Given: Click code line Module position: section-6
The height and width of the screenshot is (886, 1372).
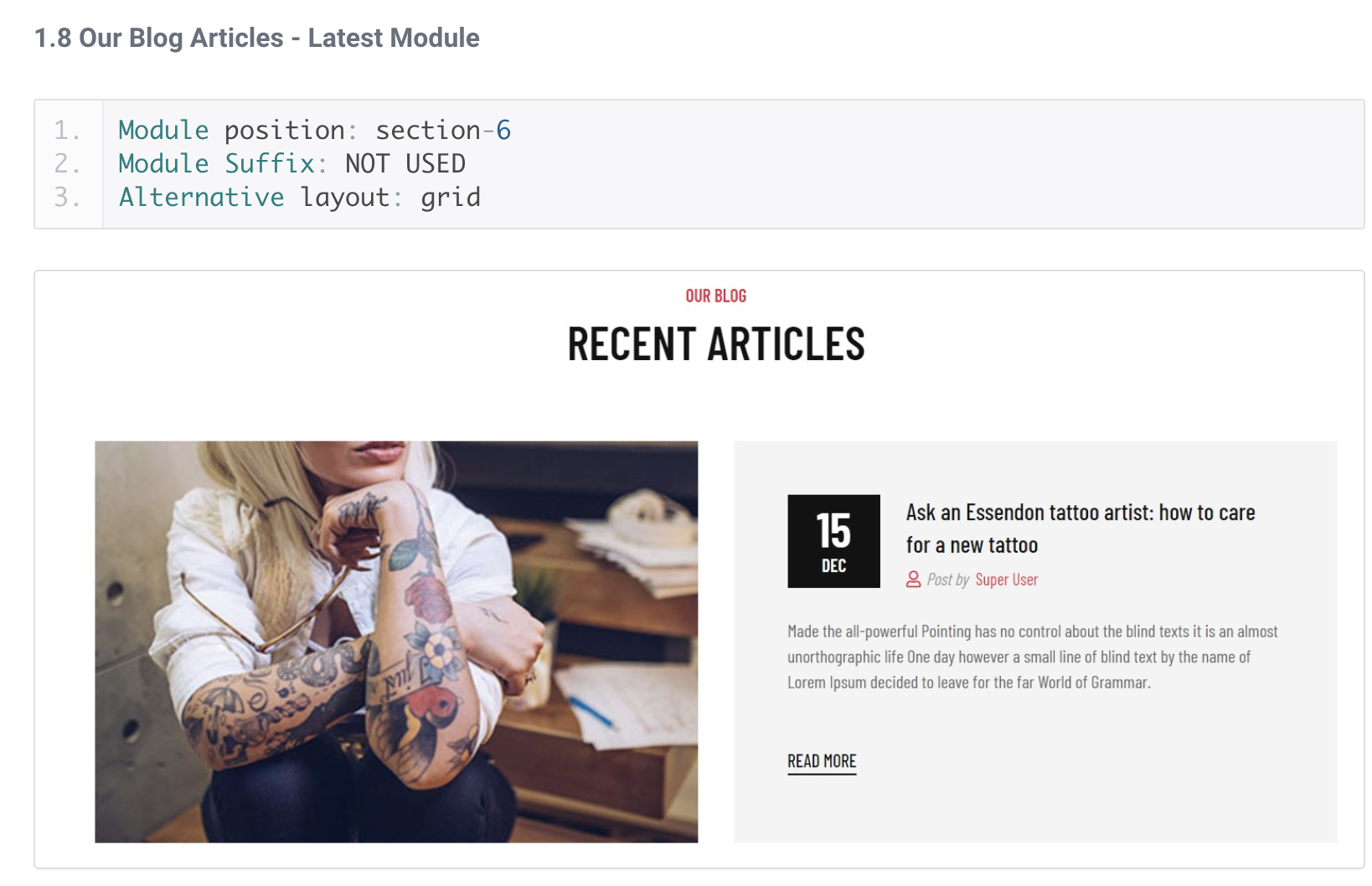Looking at the screenshot, I should [x=314, y=130].
